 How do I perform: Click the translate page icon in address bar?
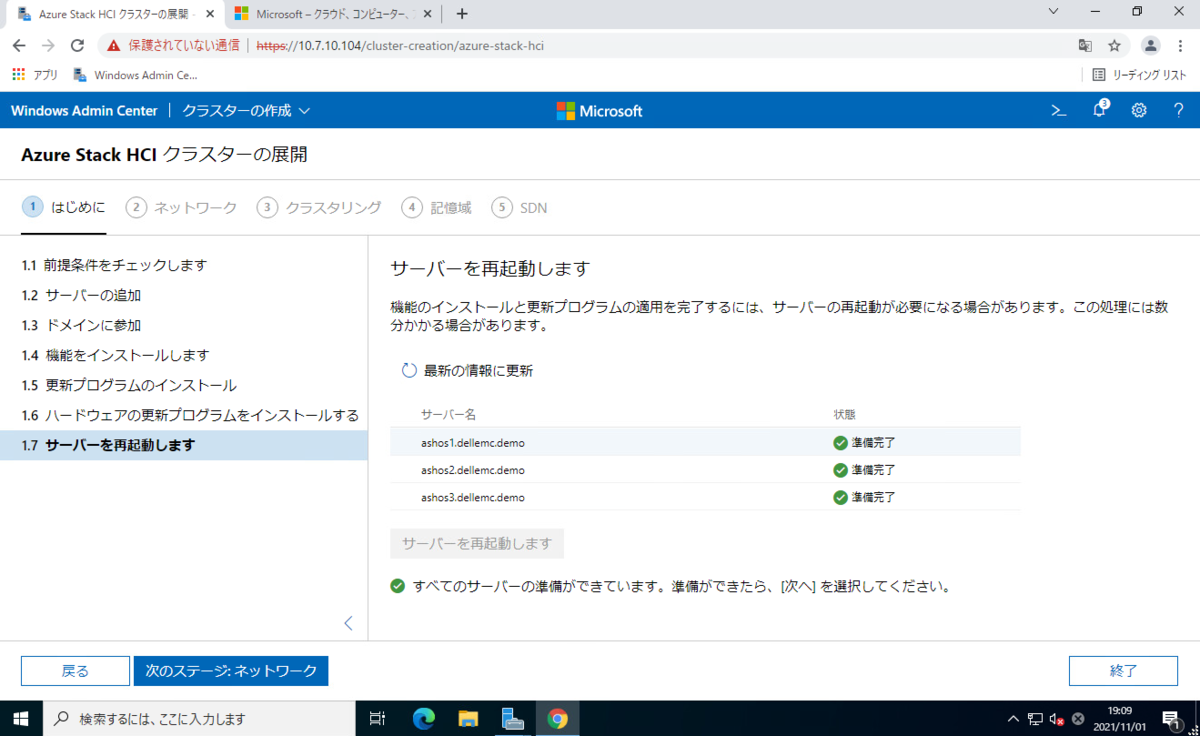(x=1085, y=46)
